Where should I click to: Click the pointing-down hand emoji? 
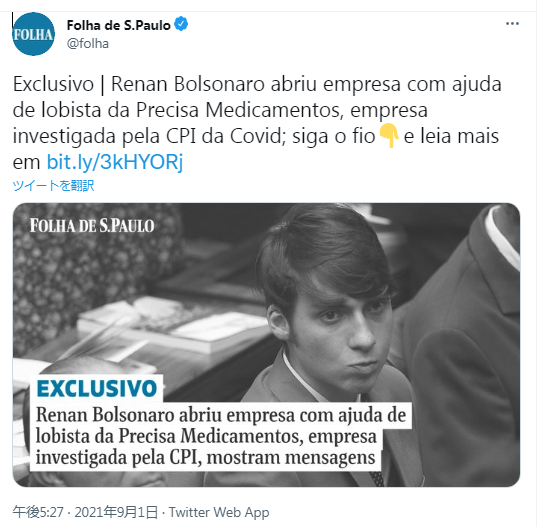(389, 136)
